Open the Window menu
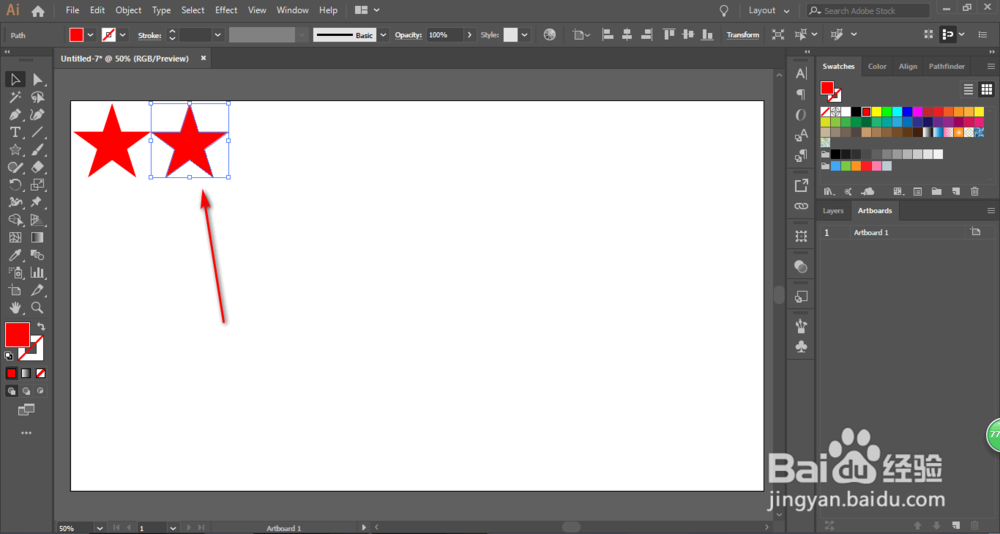 pos(292,10)
